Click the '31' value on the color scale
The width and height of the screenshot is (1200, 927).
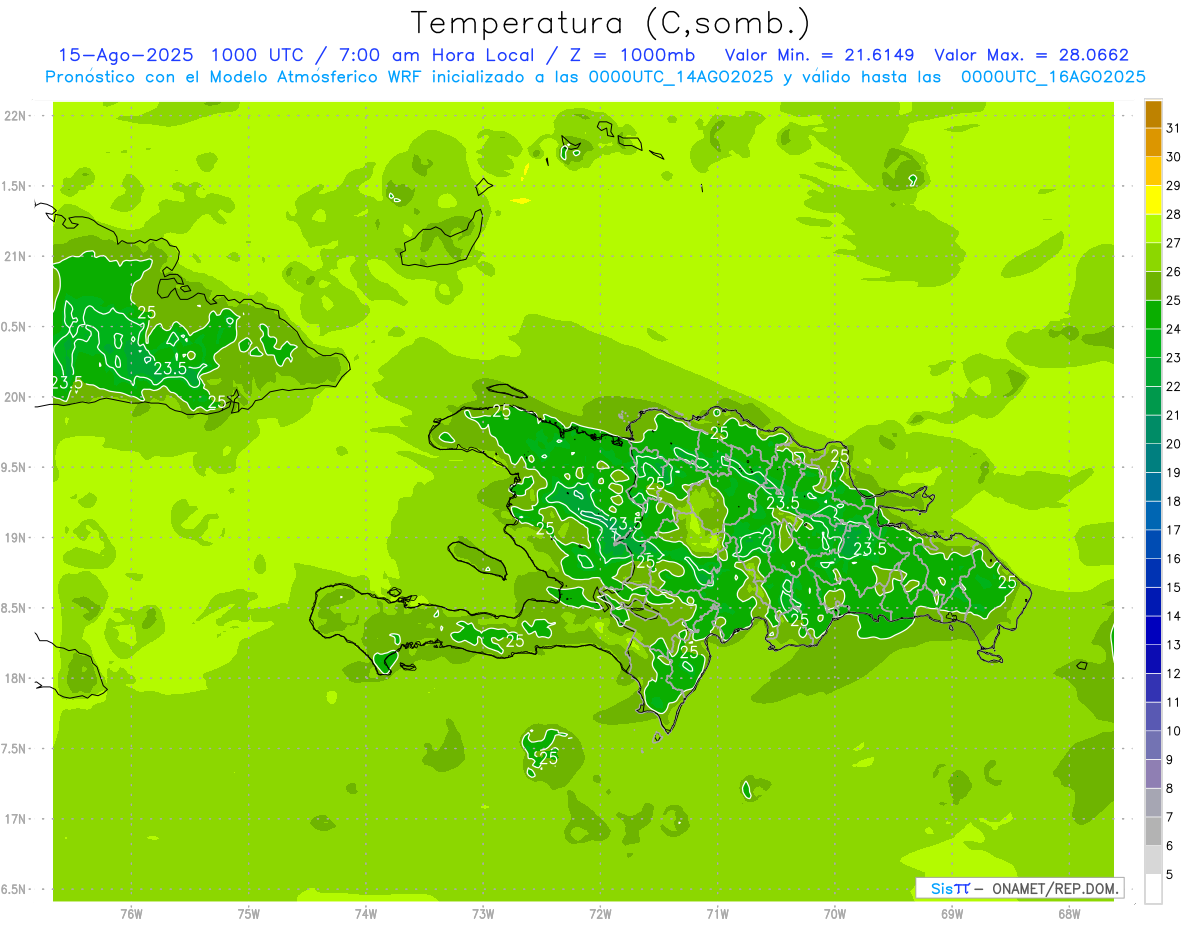click(1173, 128)
